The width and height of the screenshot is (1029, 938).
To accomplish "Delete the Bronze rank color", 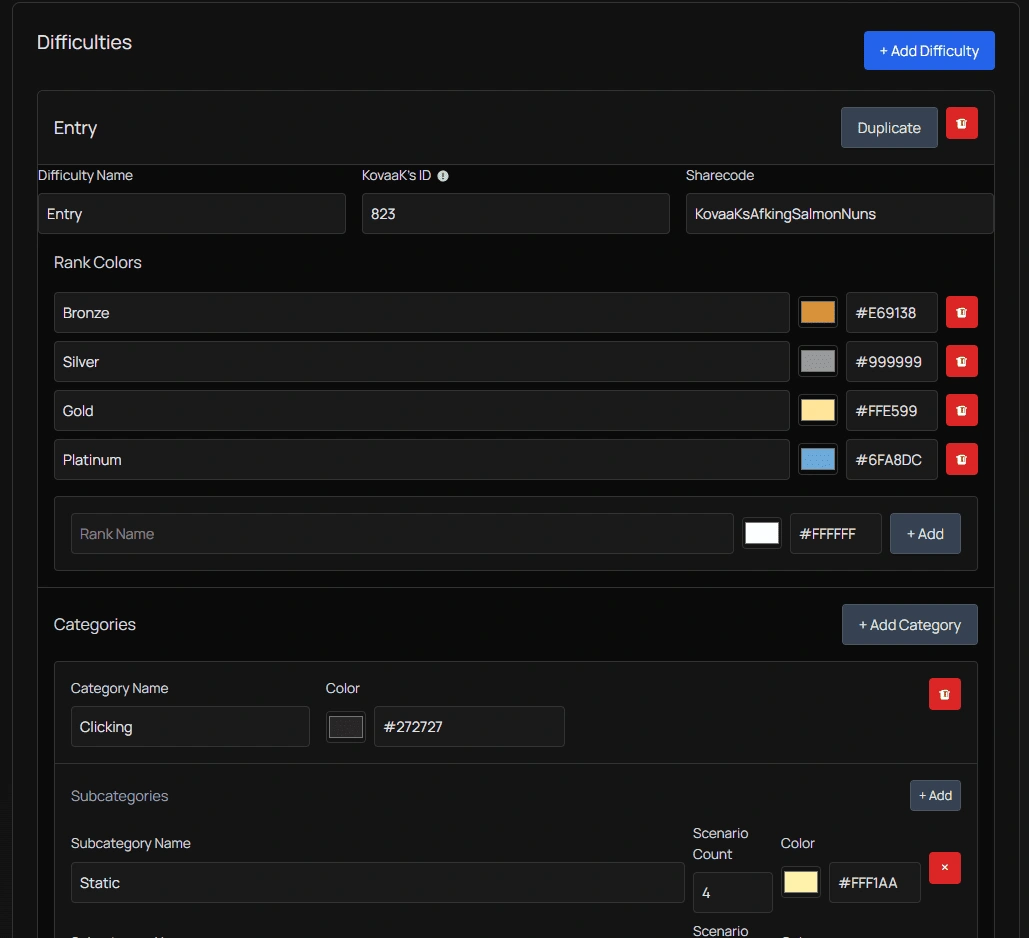I will [x=960, y=312].
